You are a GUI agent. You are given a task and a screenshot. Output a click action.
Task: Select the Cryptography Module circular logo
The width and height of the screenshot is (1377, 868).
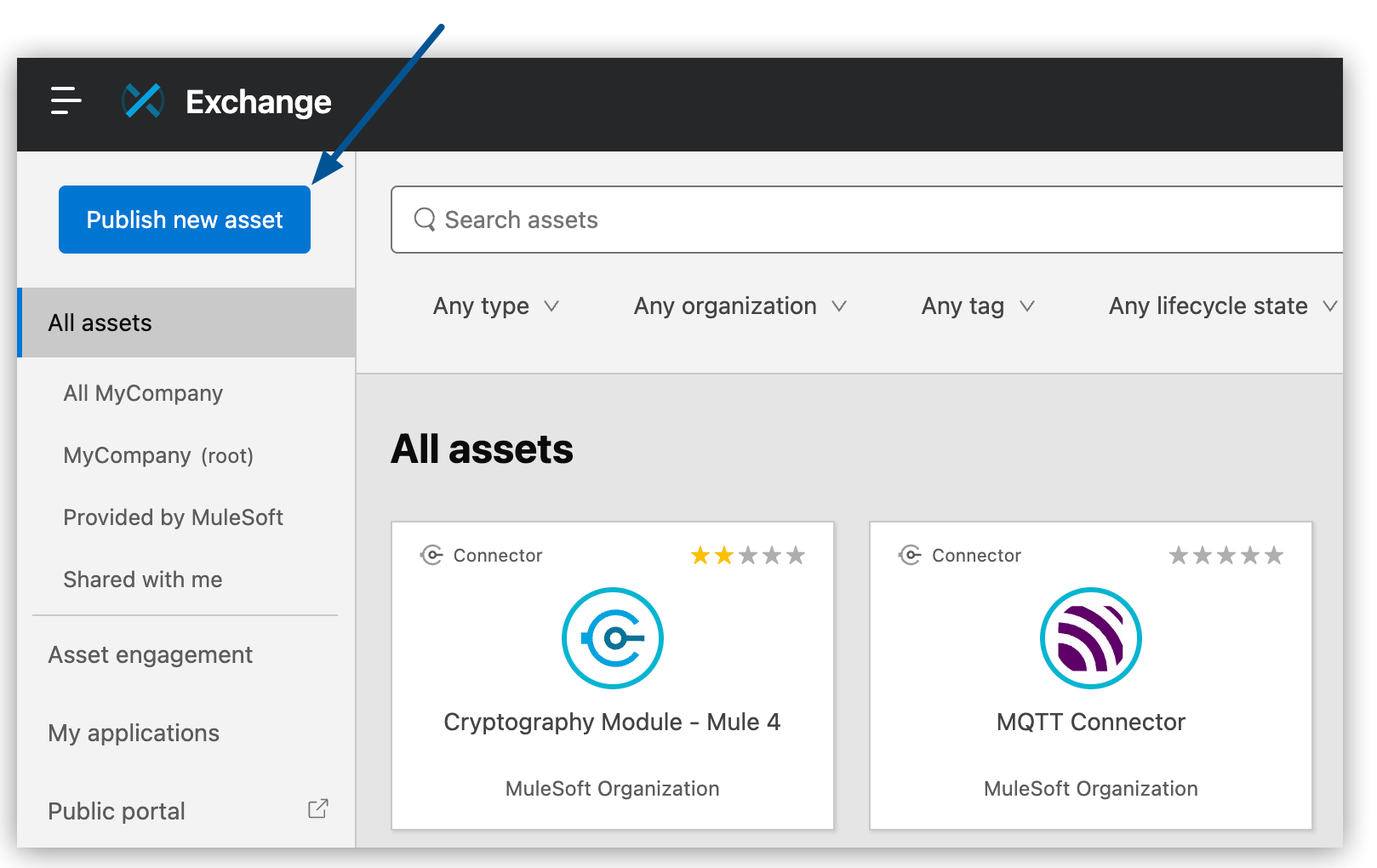coord(612,638)
